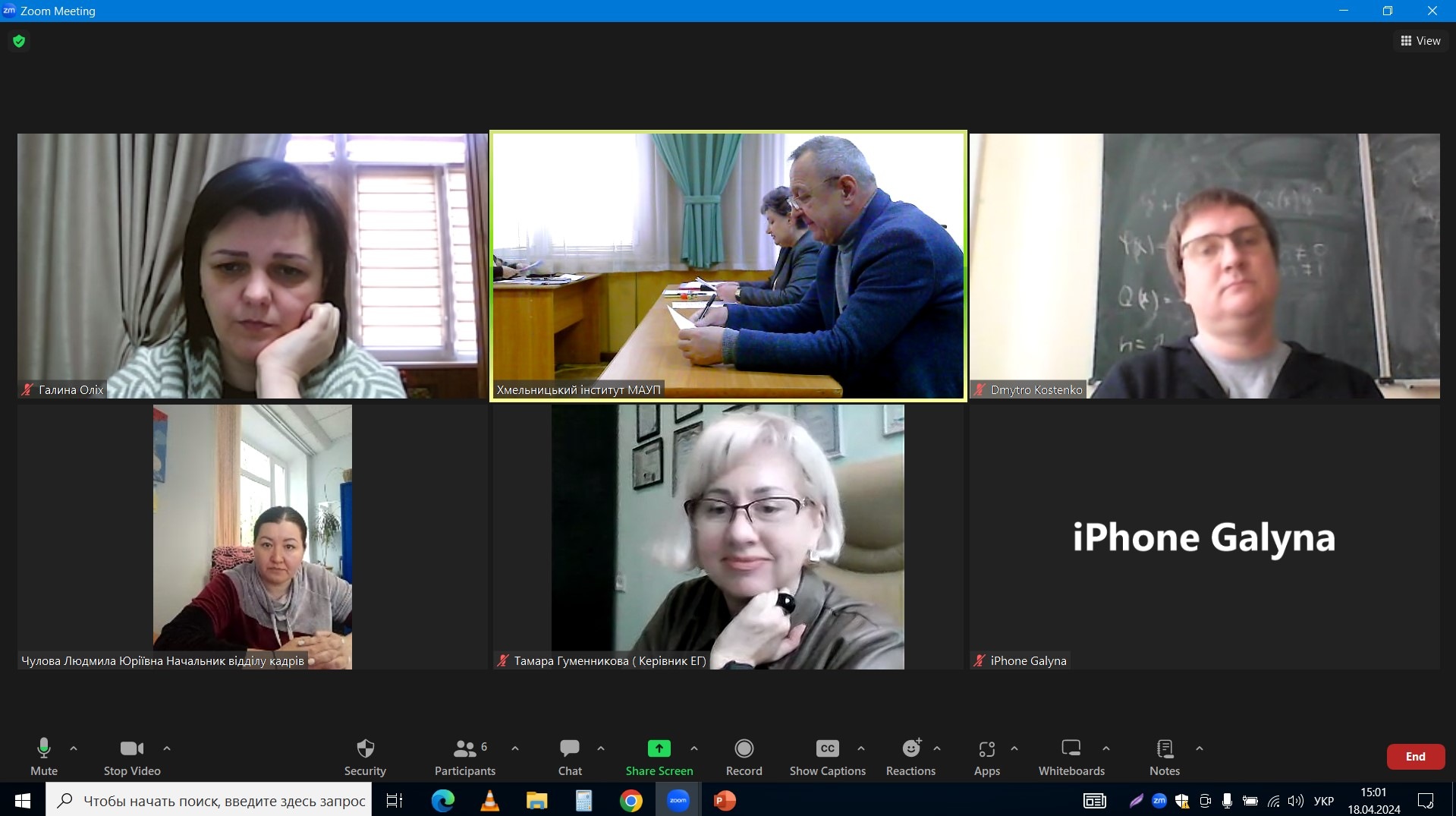This screenshot has height=816, width=1456.
Task: Expand audio options arrow next to Mute
Action: [x=74, y=748]
